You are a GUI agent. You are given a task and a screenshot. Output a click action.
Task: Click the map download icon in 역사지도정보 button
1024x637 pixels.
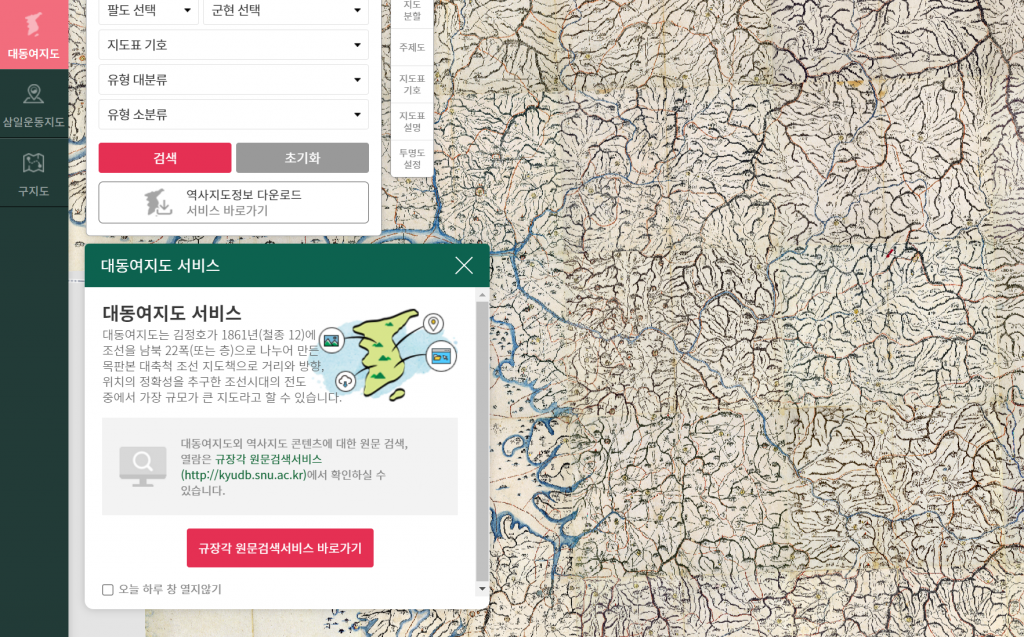point(159,203)
